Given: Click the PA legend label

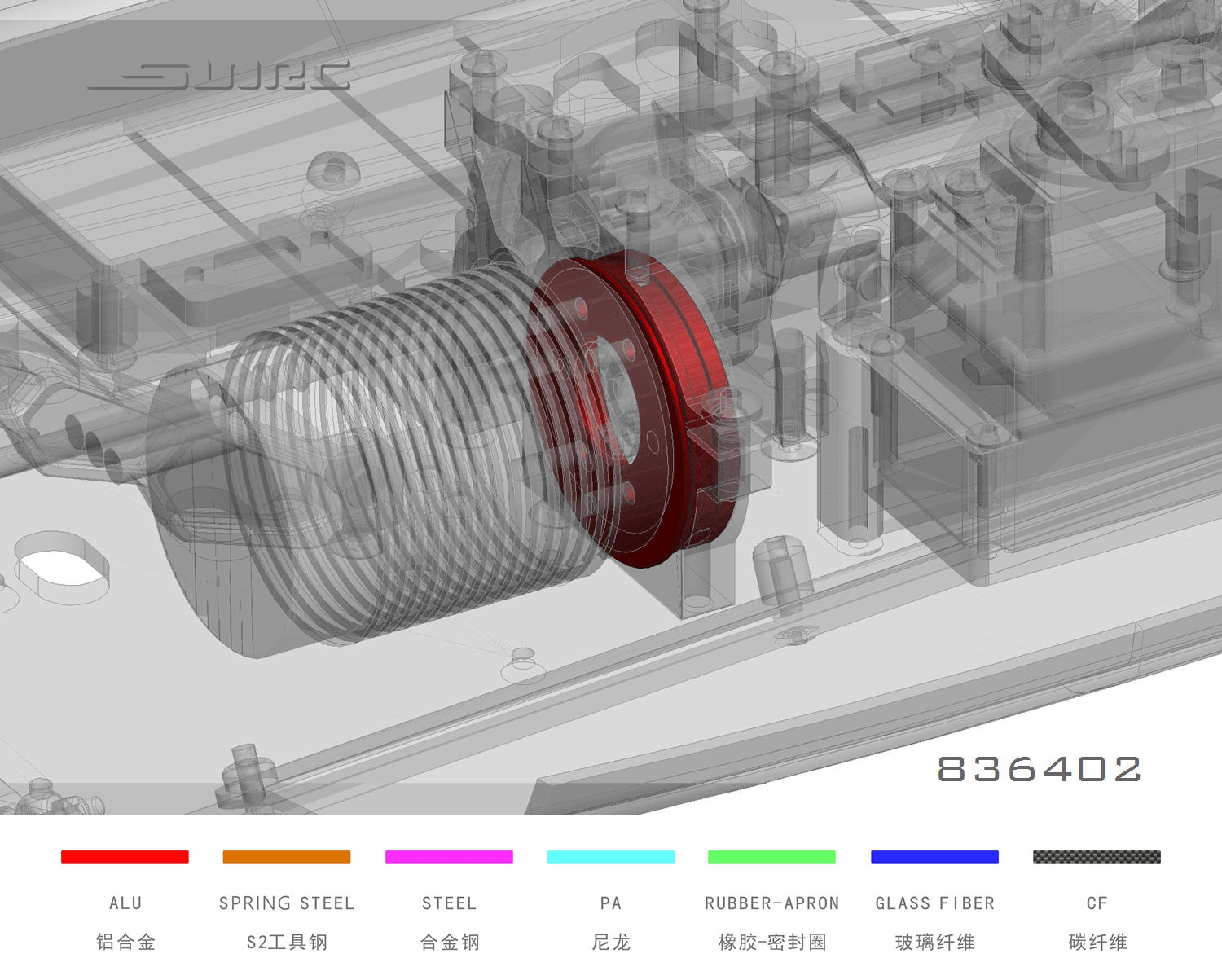Looking at the screenshot, I should 611,903.
